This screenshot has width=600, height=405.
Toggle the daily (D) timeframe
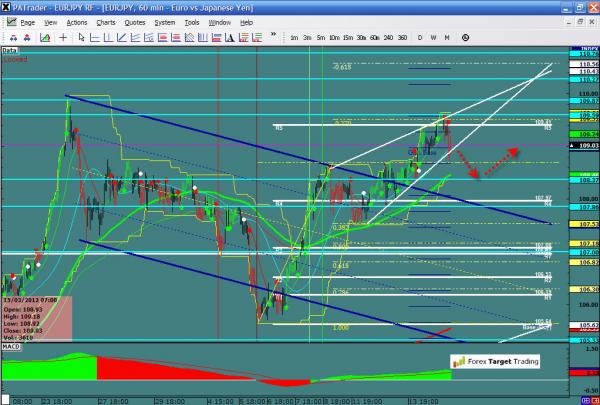click(420, 37)
